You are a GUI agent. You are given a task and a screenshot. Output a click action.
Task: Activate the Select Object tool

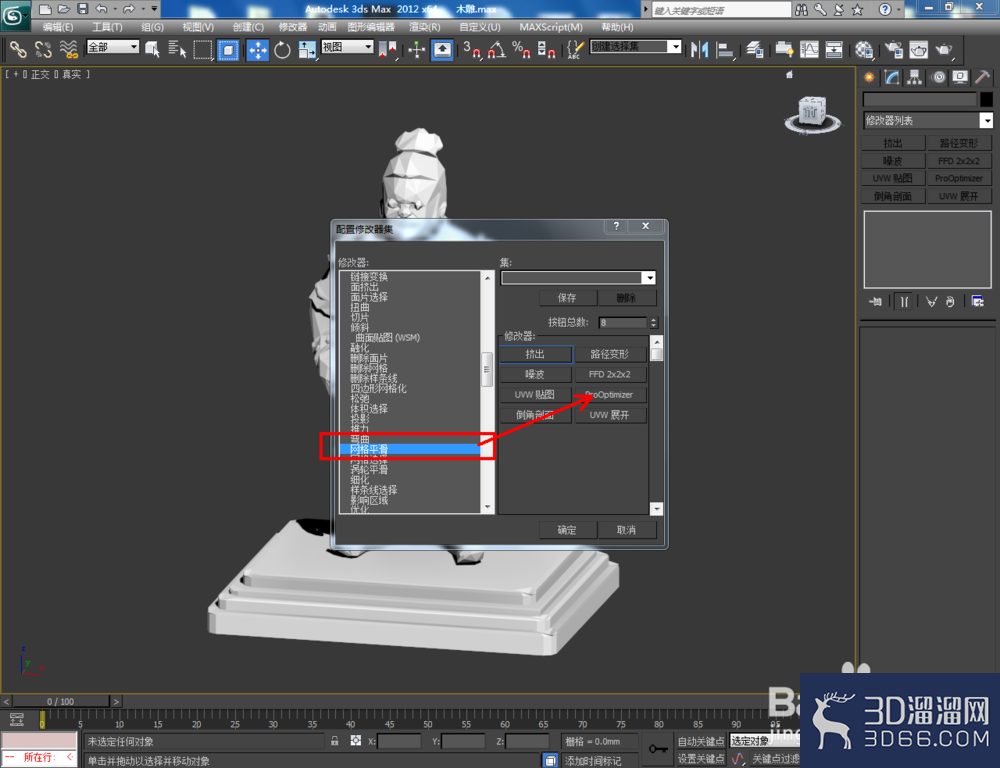152,49
